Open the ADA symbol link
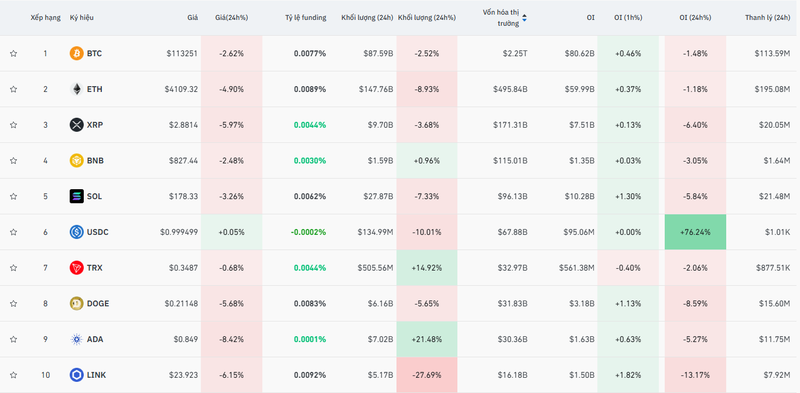800x393 pixels. point(95,339)
